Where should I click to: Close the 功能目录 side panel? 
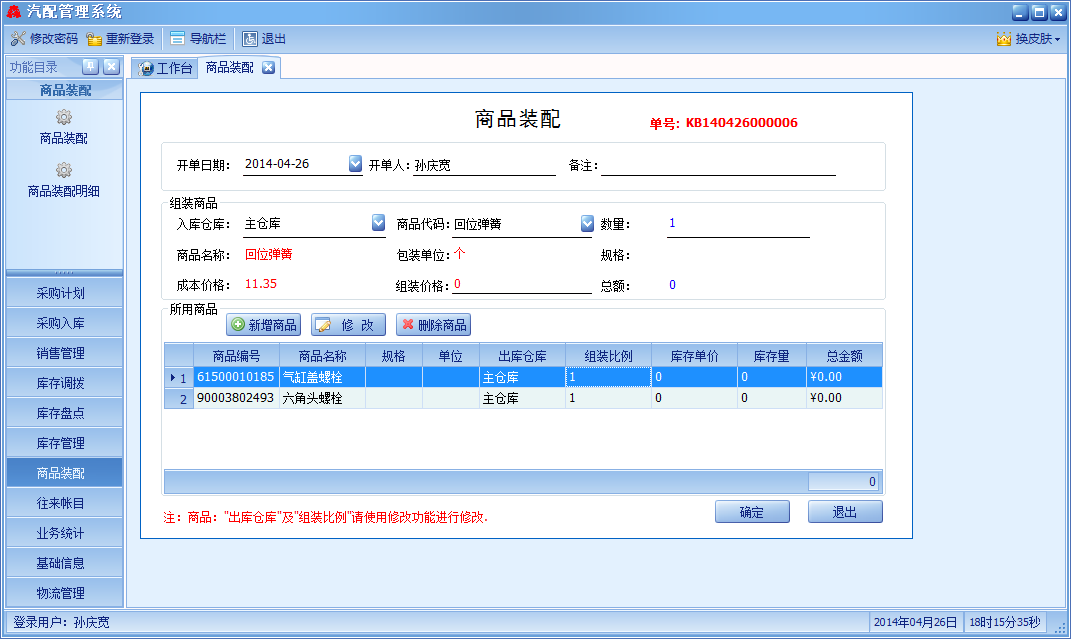[x=111, y=67]
